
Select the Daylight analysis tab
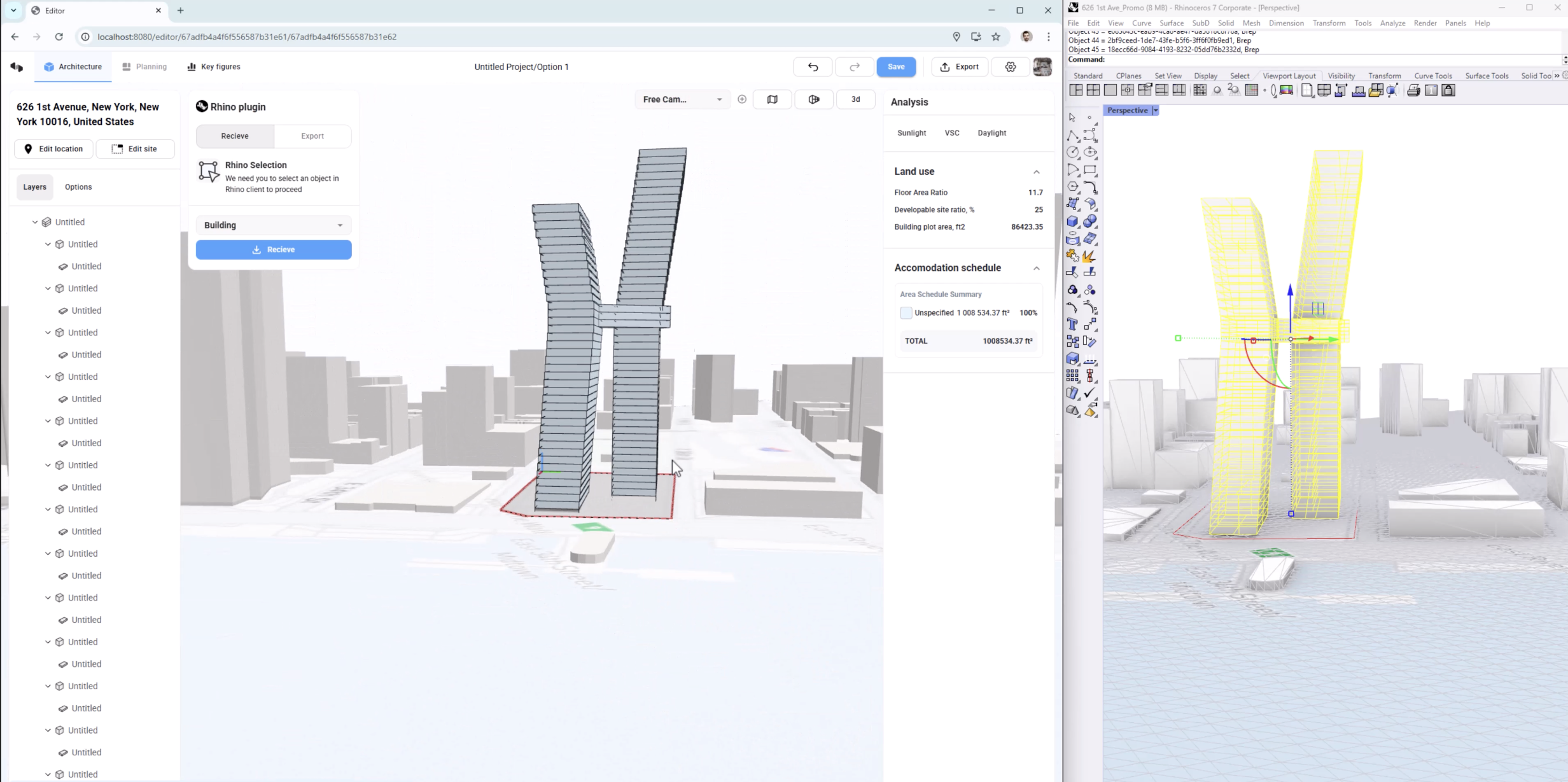[x=991, y=133]
